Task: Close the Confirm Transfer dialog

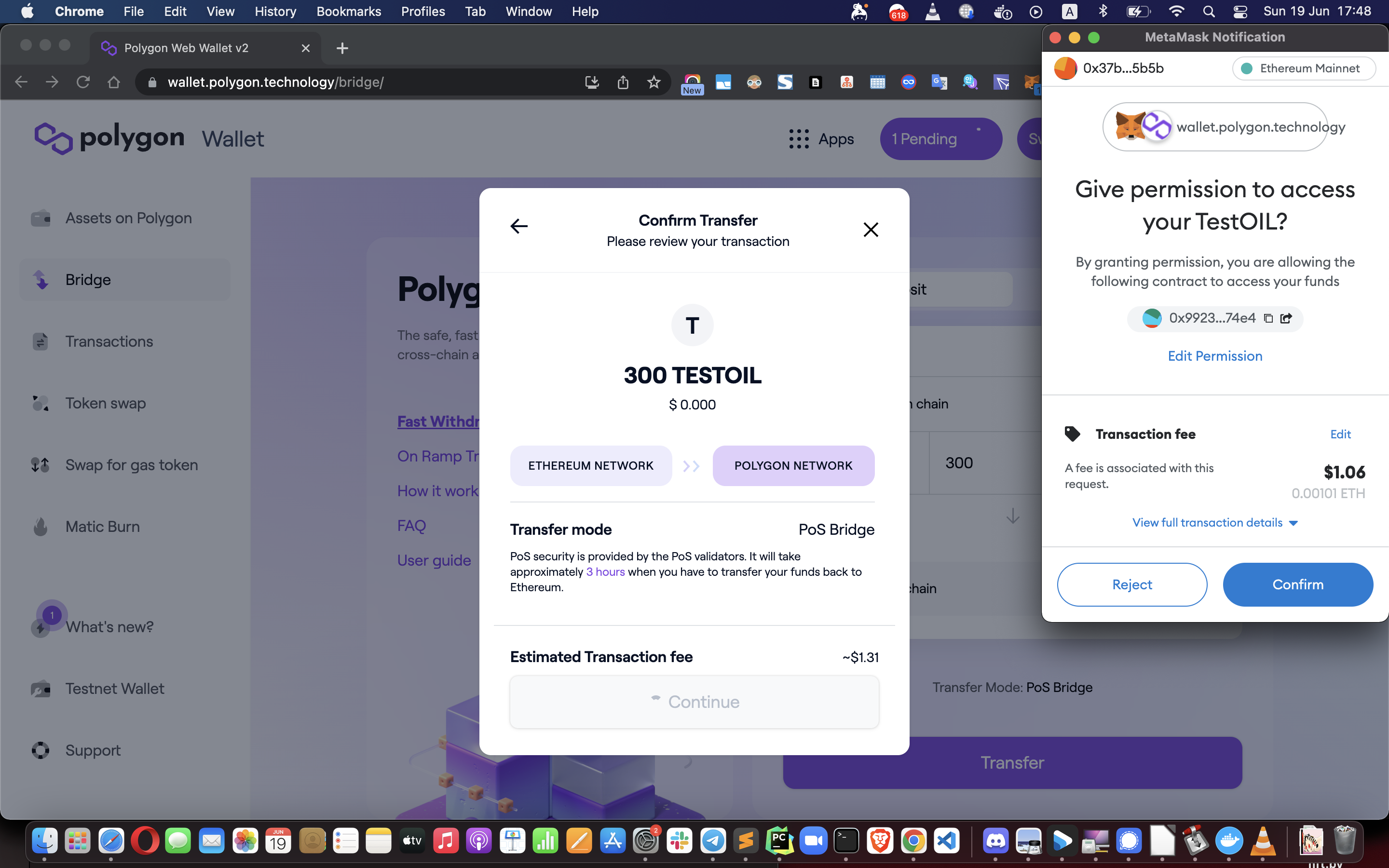Action: [x=870, y=230]
